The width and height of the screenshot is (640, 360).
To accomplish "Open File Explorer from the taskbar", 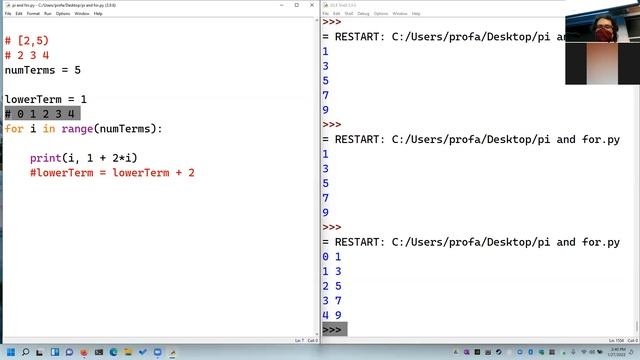I will 128,352.
